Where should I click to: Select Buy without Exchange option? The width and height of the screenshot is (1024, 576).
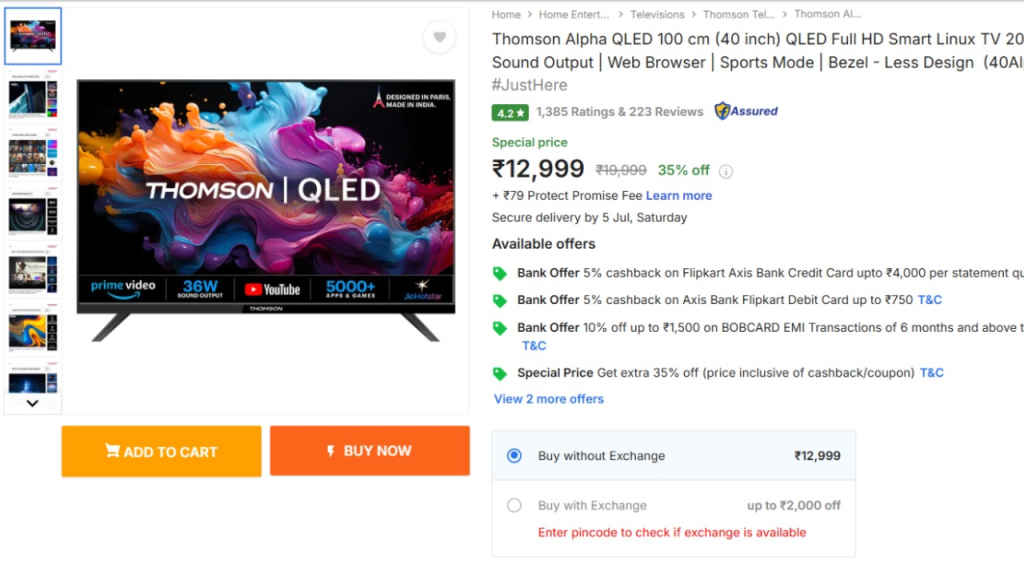(514, 455)
